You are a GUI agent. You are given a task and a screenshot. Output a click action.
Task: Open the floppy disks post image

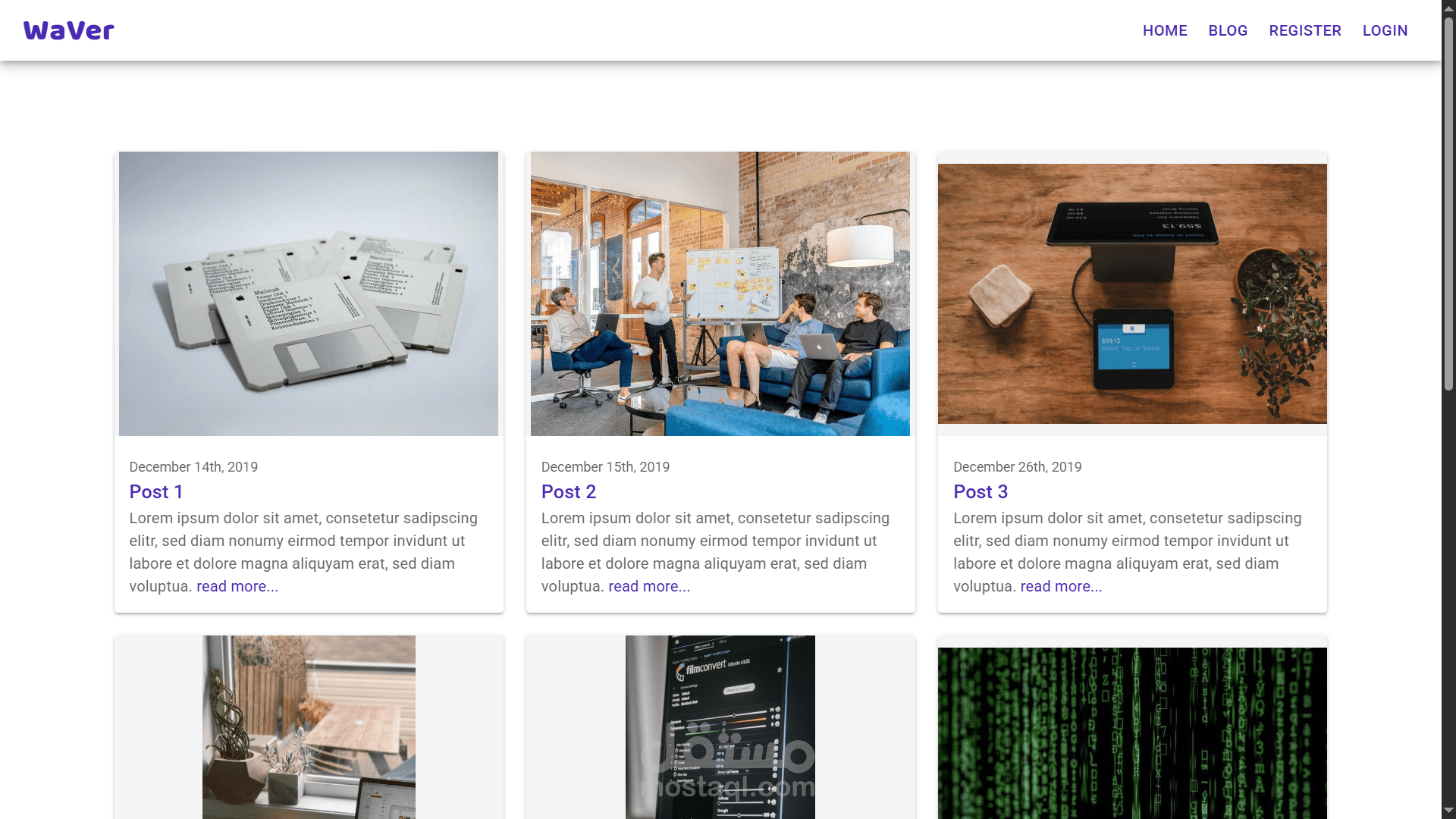[x=309, y=293]
